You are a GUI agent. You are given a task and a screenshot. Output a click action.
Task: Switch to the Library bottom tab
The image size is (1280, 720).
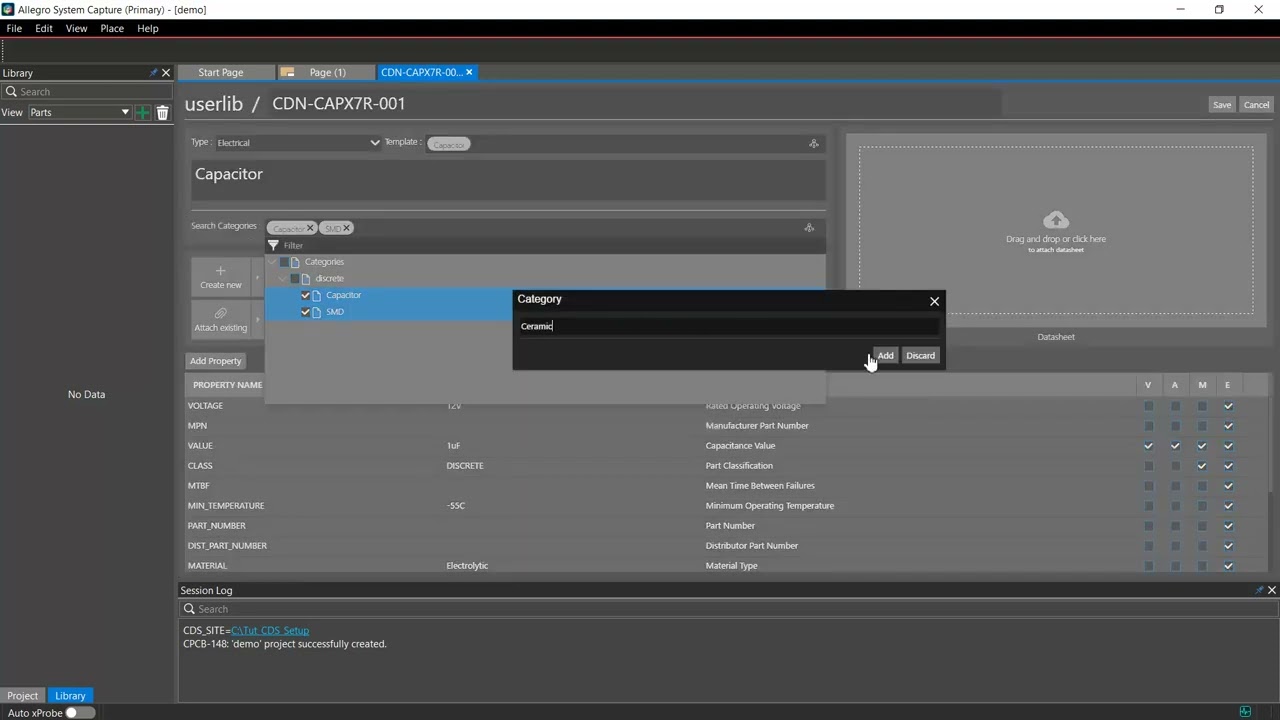70,696
